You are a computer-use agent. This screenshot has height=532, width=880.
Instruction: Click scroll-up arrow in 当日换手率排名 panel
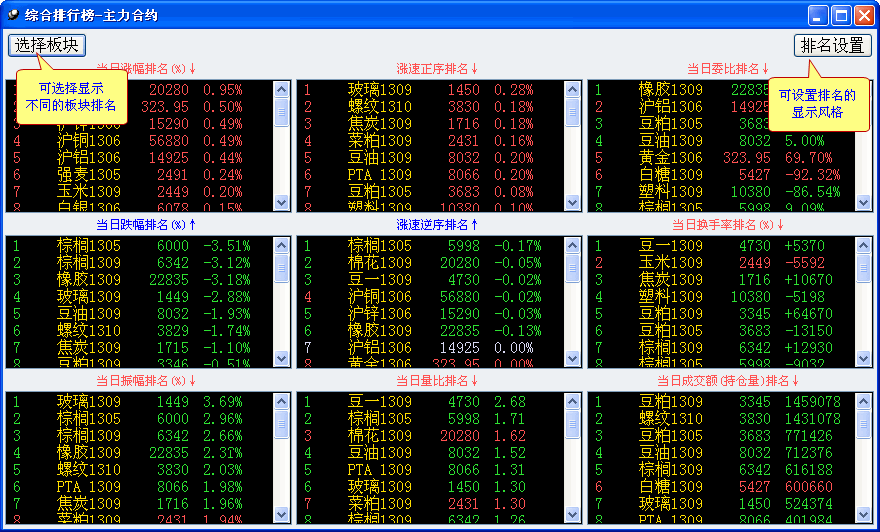click(863, 245)
